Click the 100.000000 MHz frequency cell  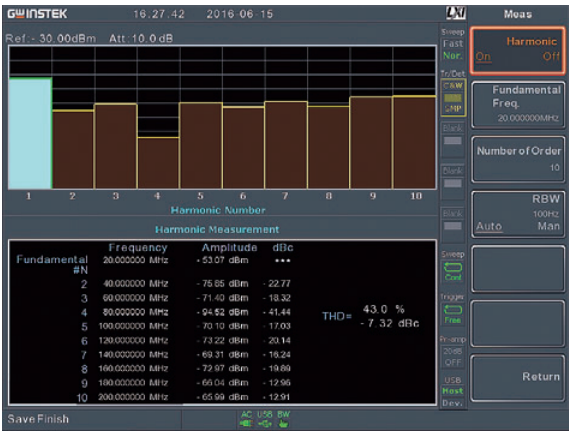133,326
